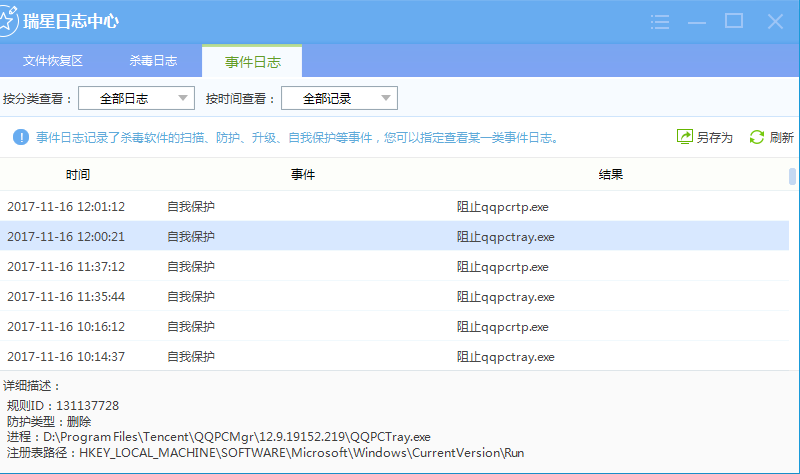Select log entry 2017-11-16 10:16:12
The width and height of the screenshot is (800, 474).
tap(394, 327)
